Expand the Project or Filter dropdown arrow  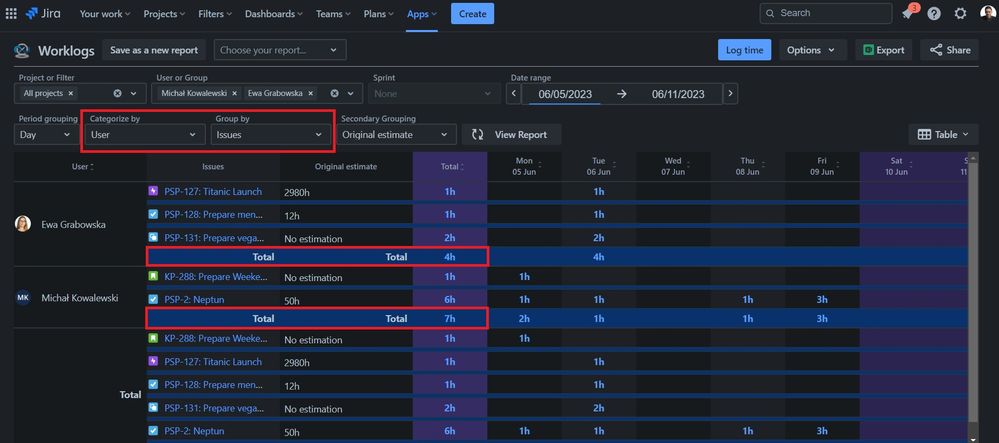pos(134,93)
